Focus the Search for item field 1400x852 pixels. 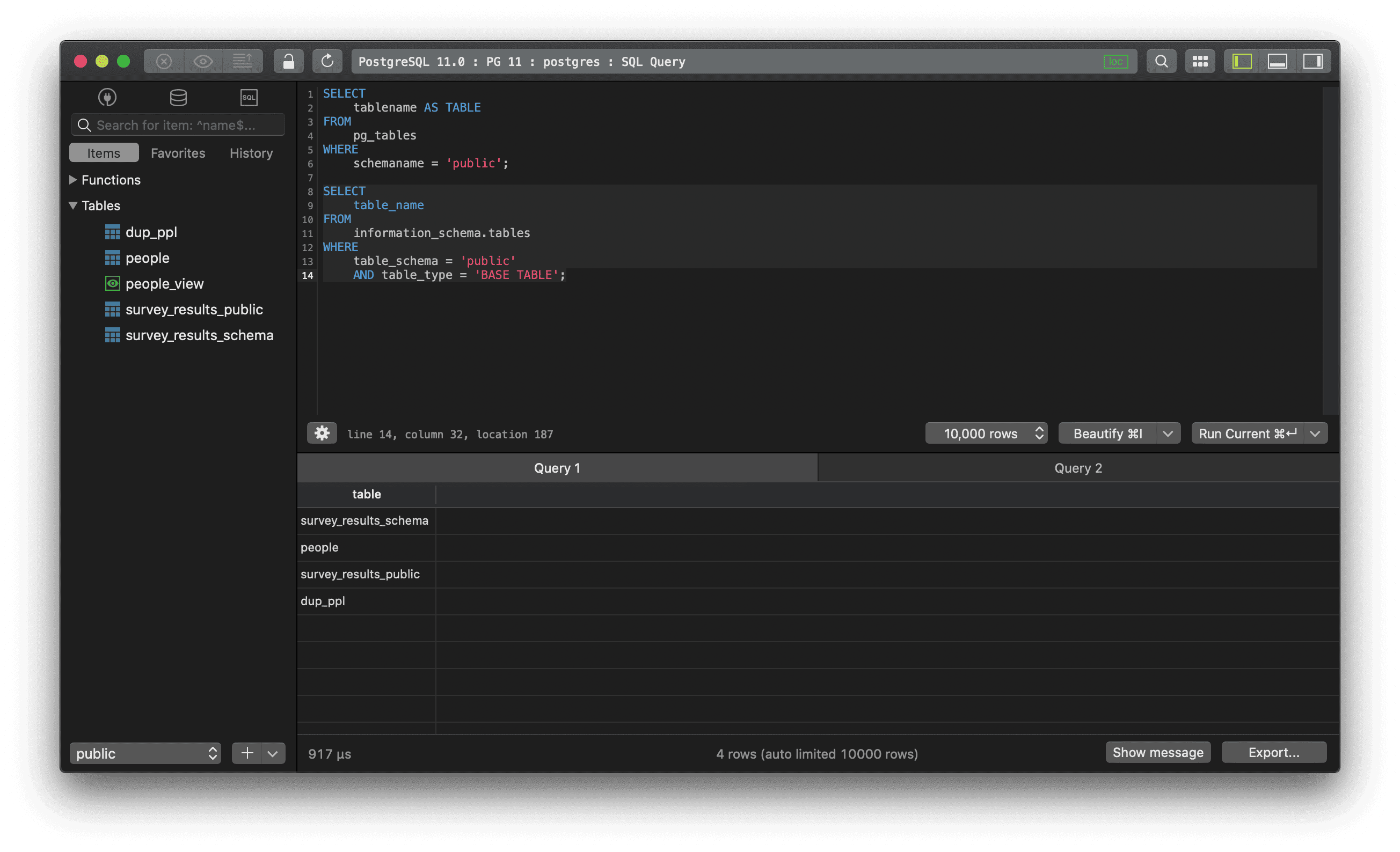(178, 125)
